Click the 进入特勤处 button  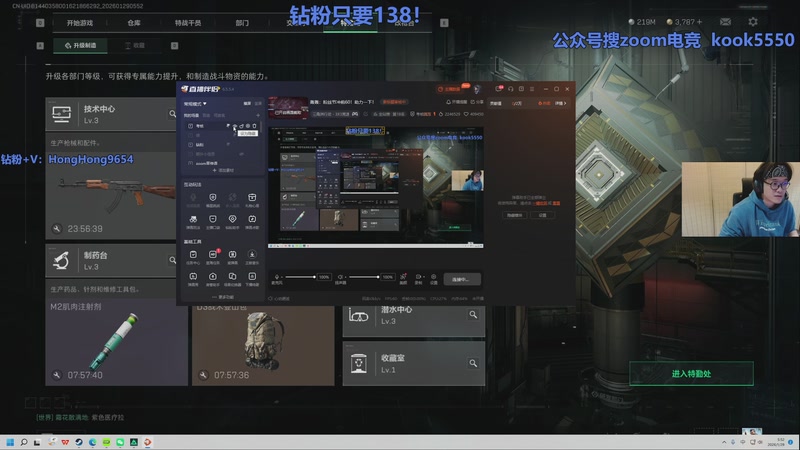(691, 374)
